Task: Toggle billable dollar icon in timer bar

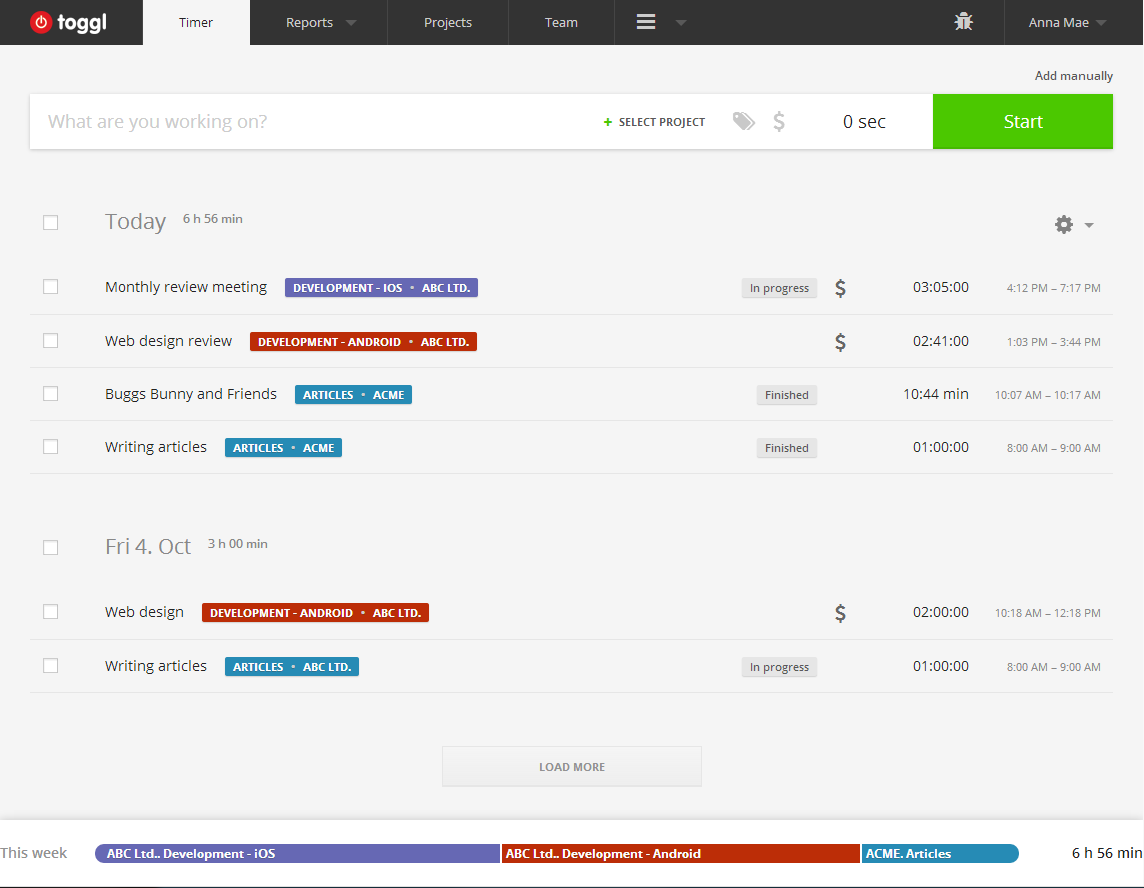Action: (x=779, y=121)
